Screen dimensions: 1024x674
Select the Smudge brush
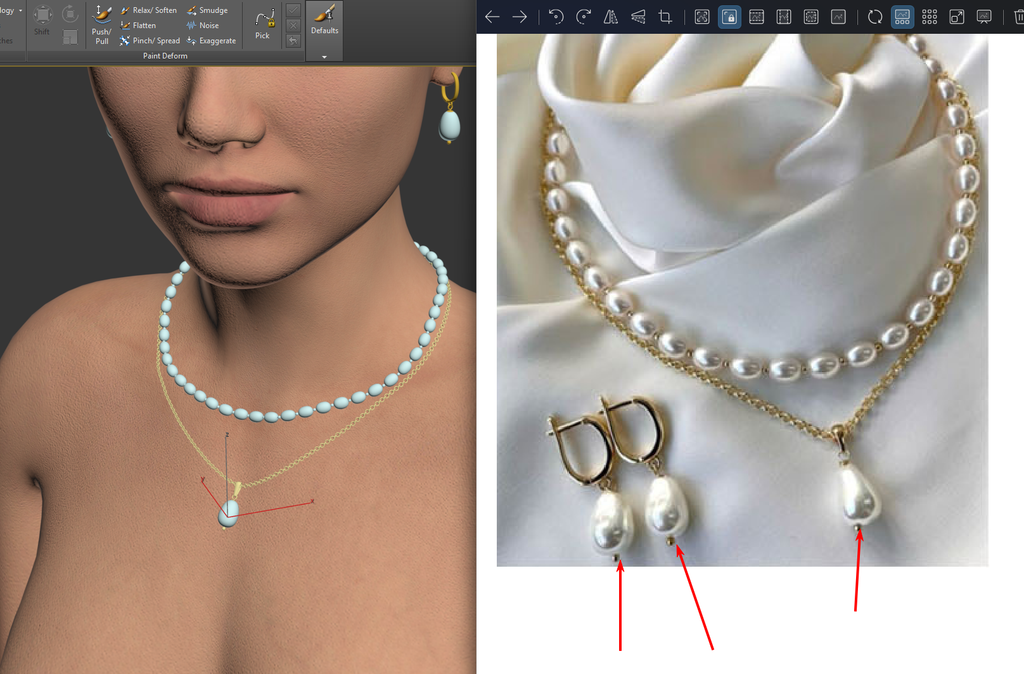[x=207, y=10]
